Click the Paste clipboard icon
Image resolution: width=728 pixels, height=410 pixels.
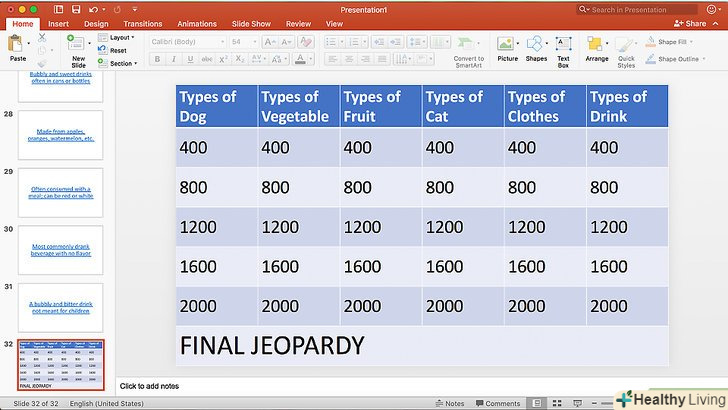click(15, 44)
